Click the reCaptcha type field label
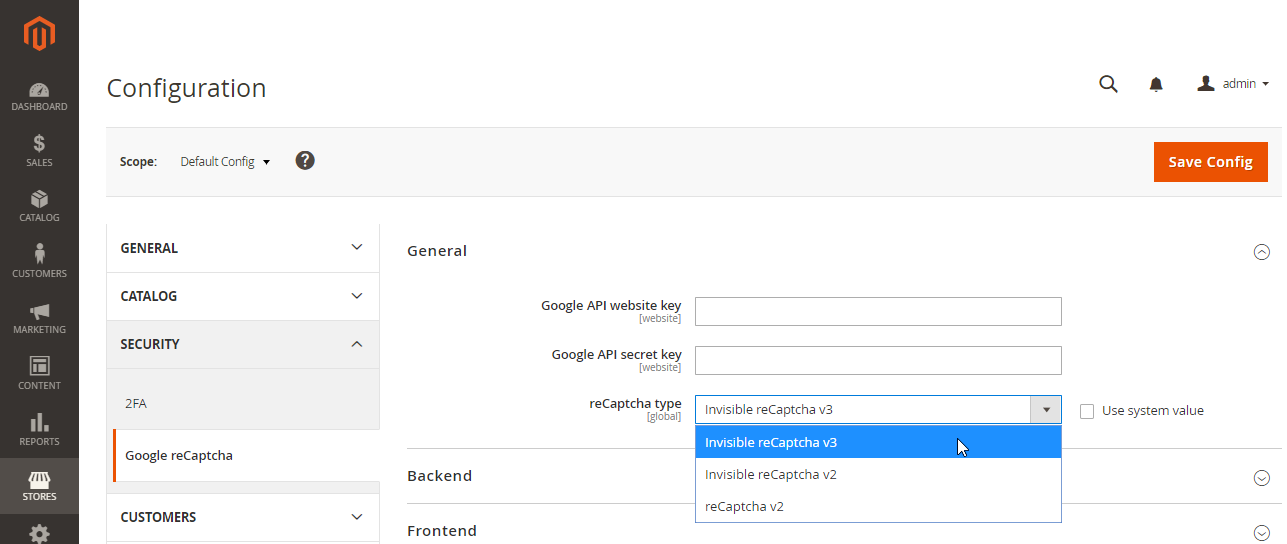This screenshot has width=1287, height=544. [x=635, y=403]
